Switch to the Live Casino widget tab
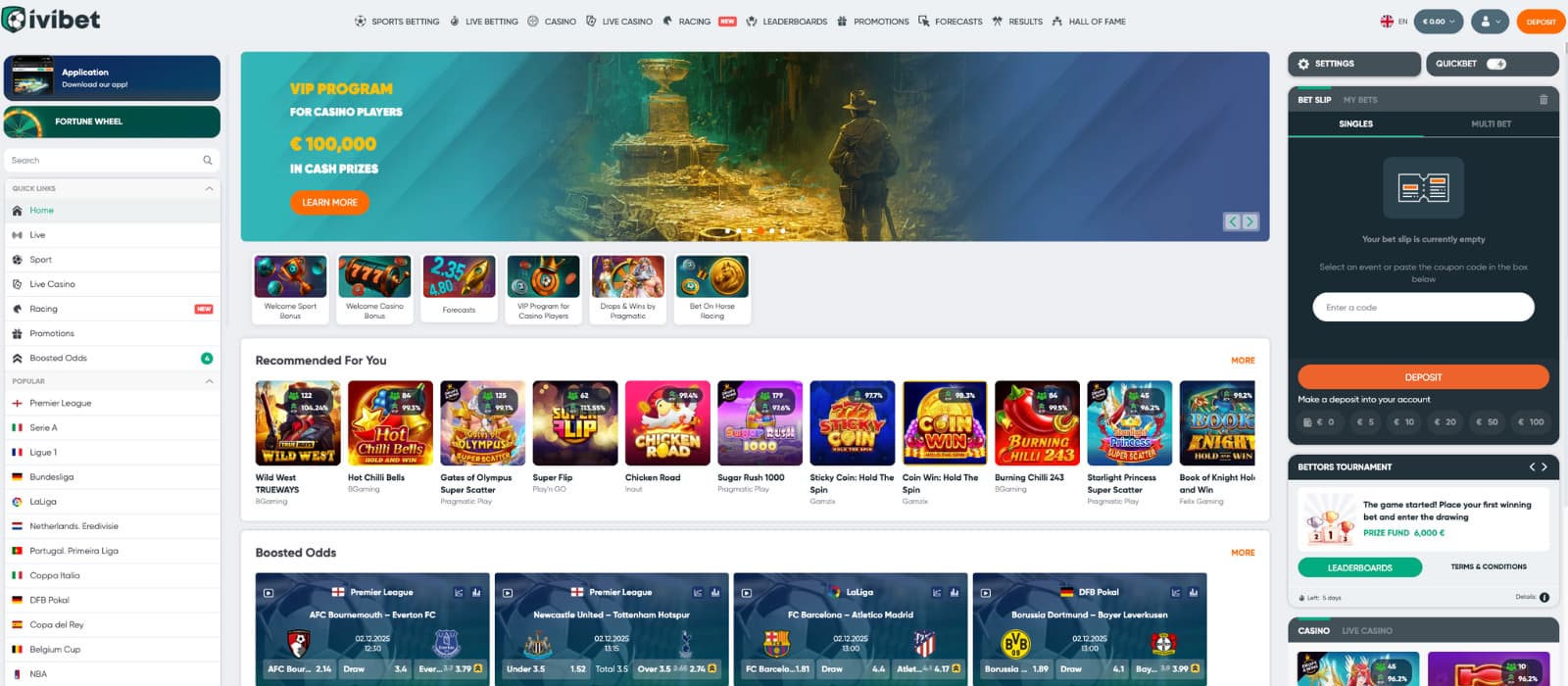 (1367, 631)
